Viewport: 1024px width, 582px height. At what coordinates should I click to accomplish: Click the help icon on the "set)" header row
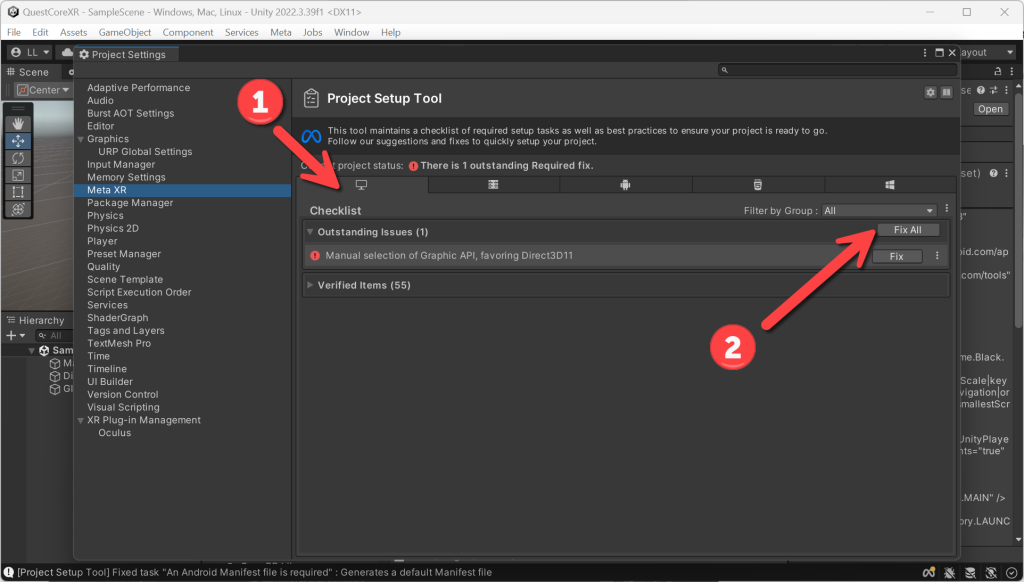coord(993,173)
